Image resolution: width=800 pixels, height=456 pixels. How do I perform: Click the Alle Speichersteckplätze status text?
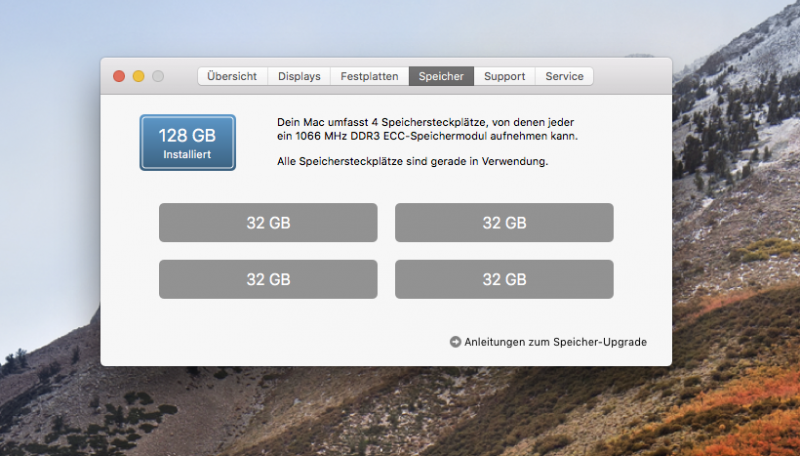coord(412,161)
